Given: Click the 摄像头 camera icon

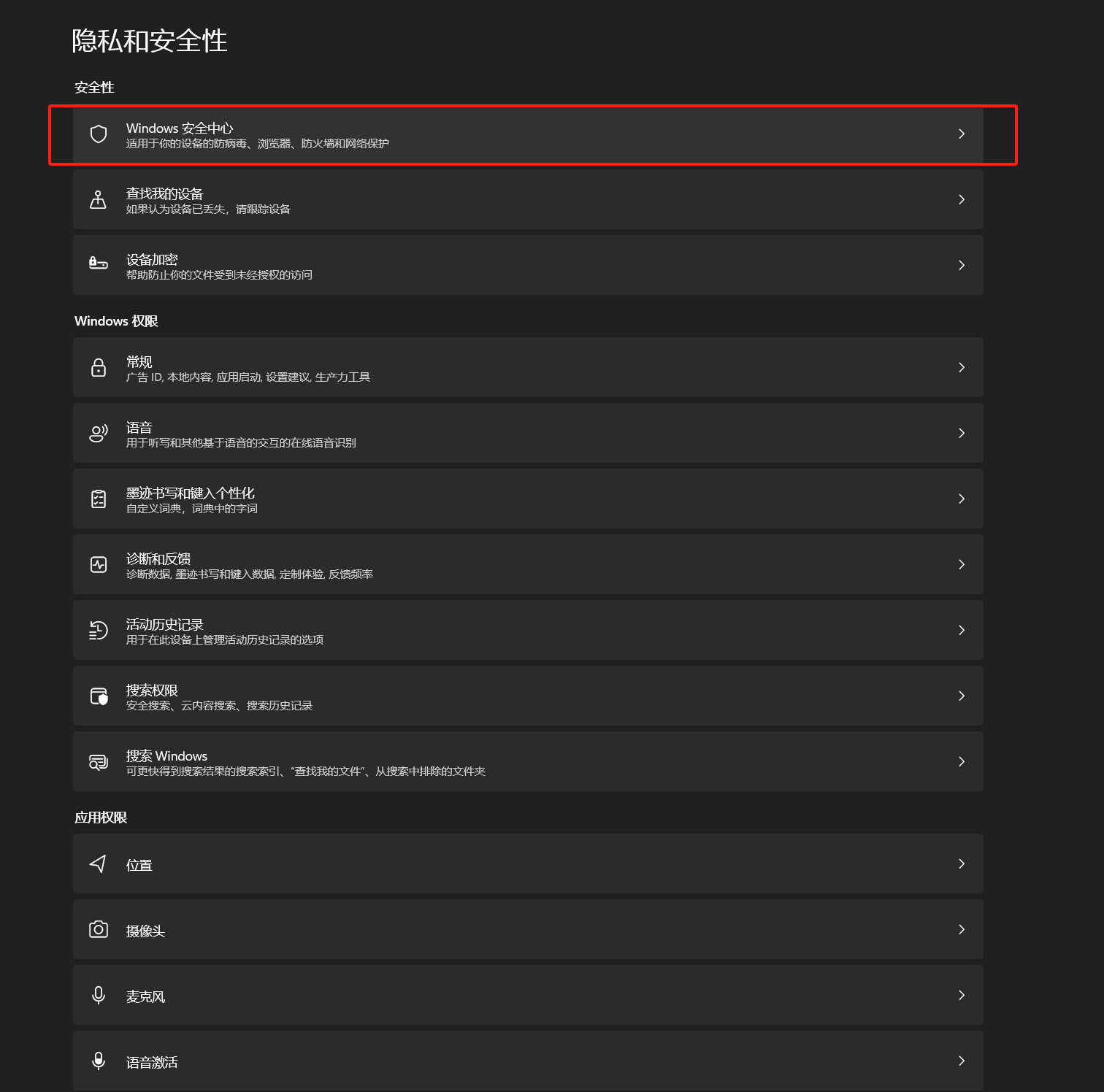Looking at the screenshot, I should pos(99,929).
